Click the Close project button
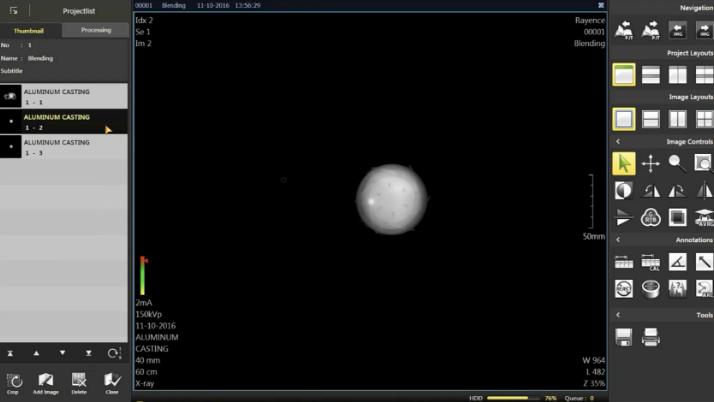 [x=112, y=383]
